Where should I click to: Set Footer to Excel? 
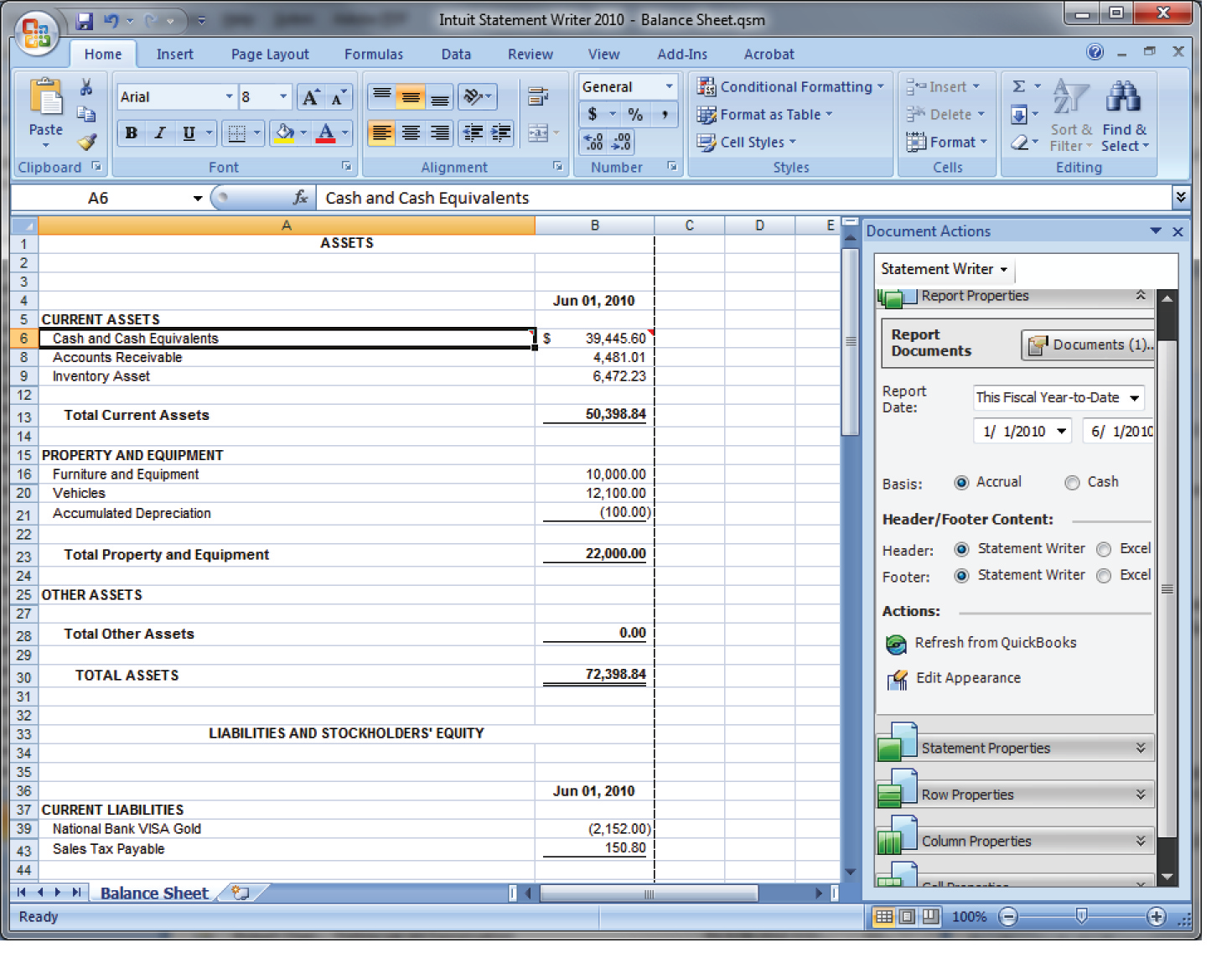[1104, 576]
